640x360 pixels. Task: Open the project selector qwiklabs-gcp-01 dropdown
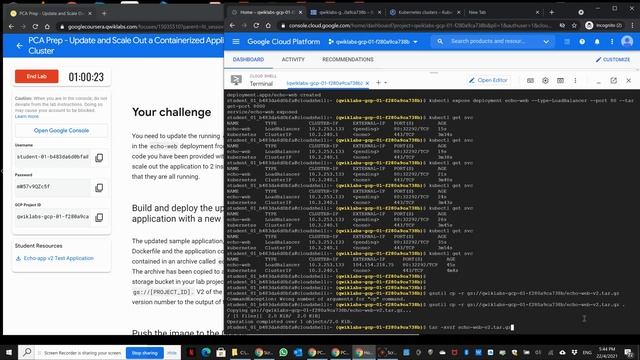point(373,42)
